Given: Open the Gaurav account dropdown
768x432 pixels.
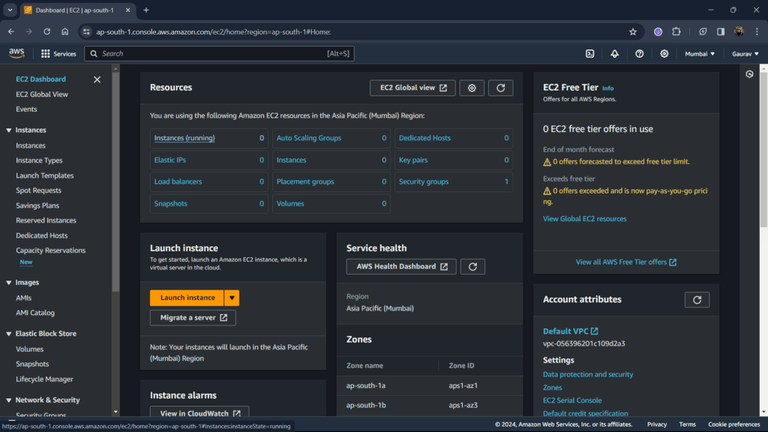Looking at the screenshot, I should click(745, 54).
